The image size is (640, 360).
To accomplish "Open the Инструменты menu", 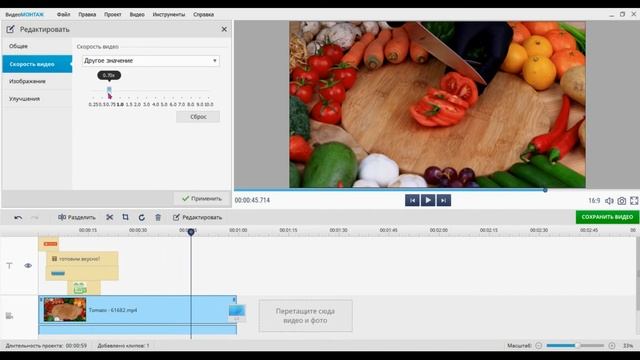I will click(x=169, y=14).
